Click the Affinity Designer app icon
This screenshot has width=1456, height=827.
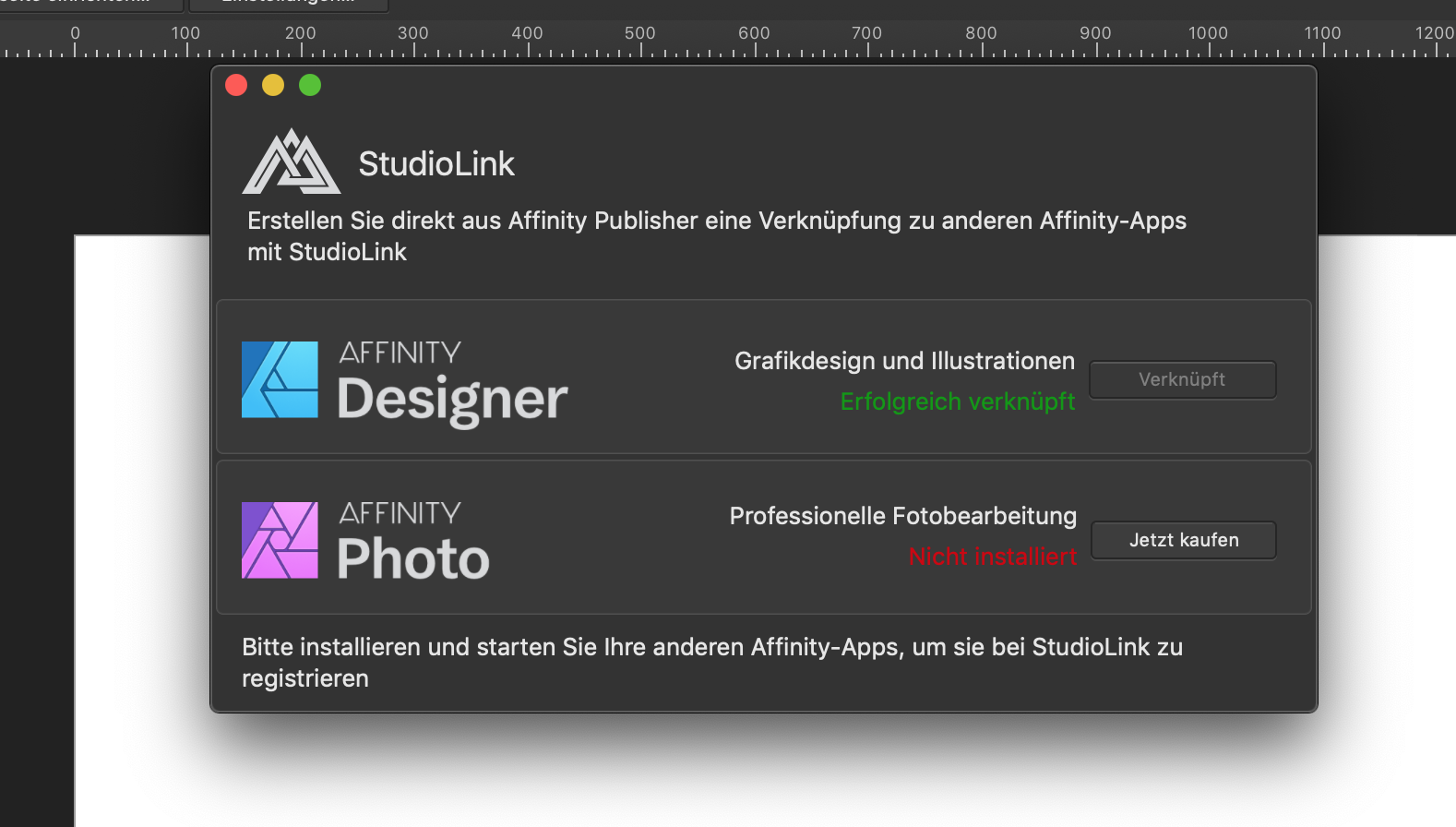280,379
